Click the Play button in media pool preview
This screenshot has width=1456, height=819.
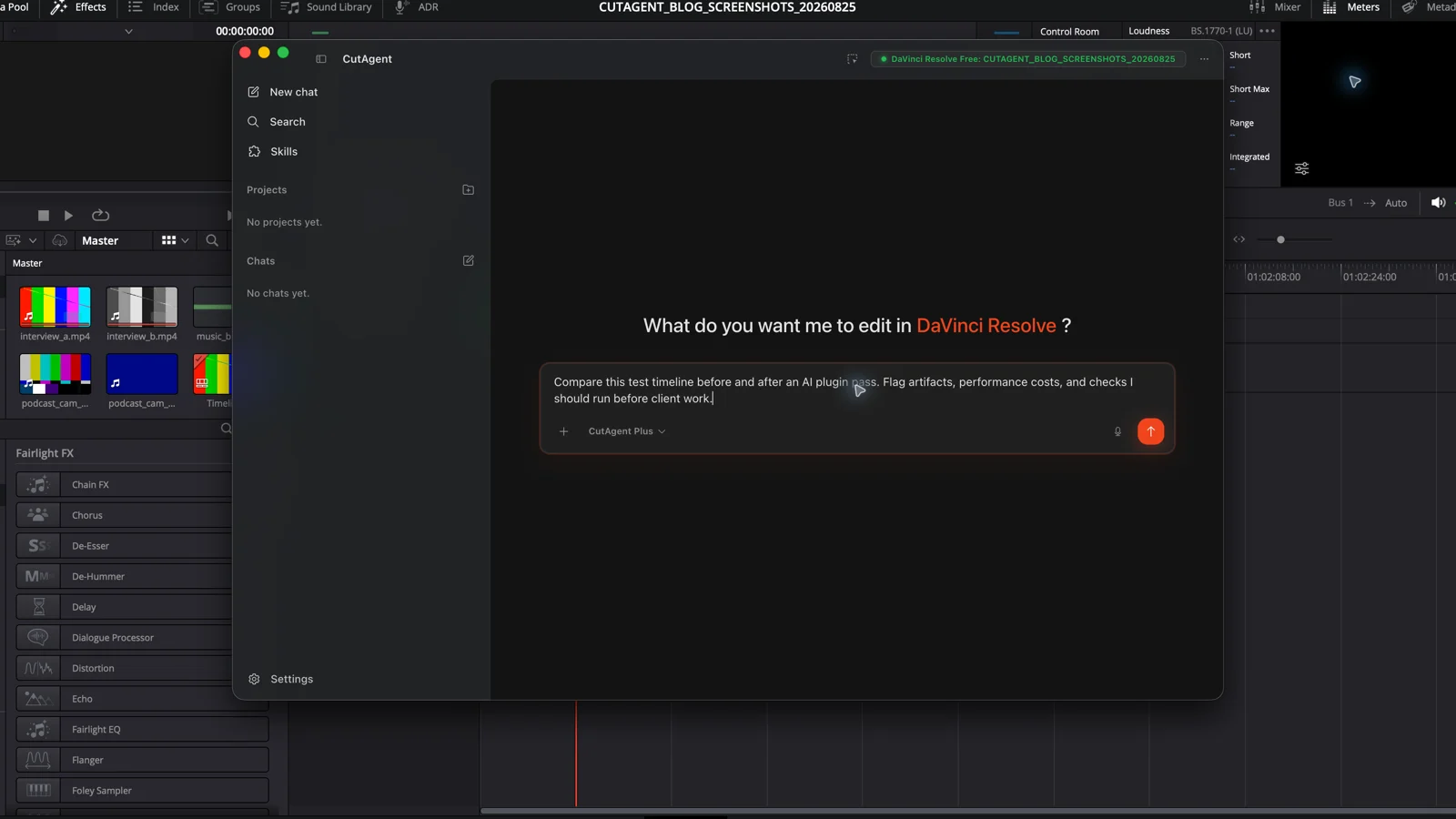[68, 216]
